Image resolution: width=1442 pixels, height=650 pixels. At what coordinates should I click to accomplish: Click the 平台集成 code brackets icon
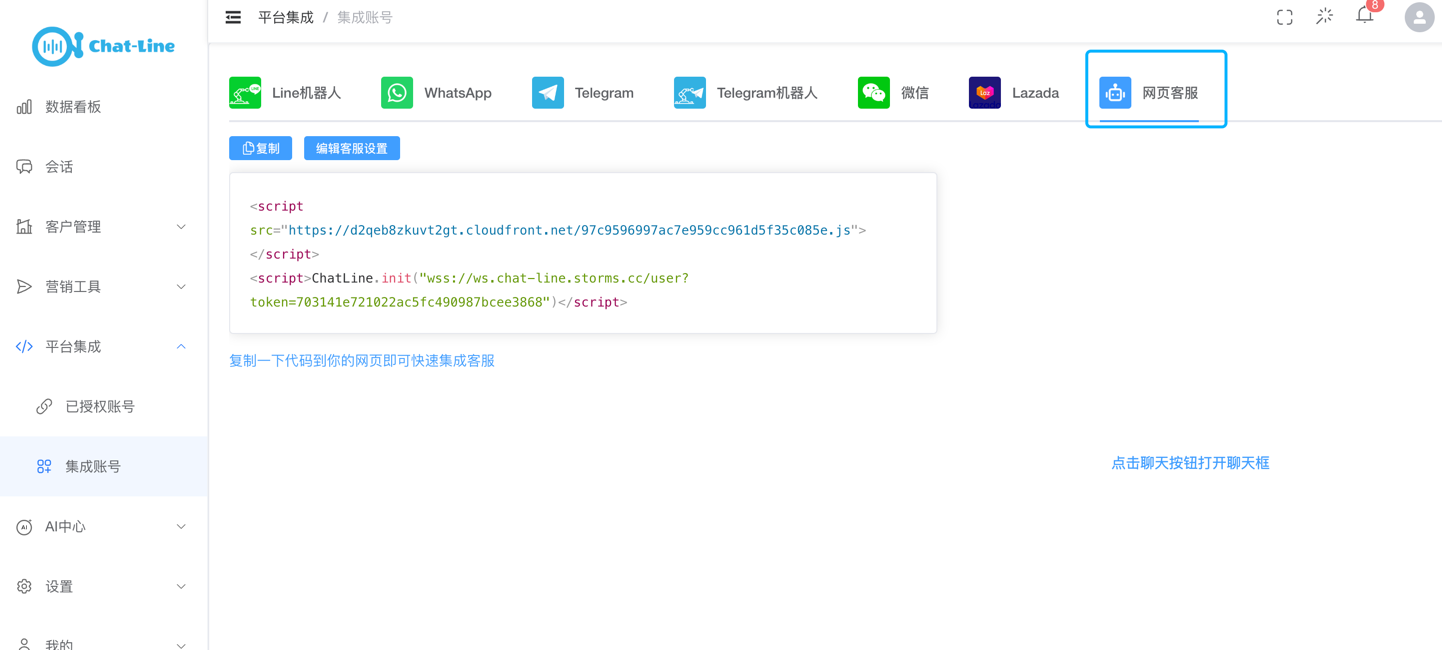24,347
